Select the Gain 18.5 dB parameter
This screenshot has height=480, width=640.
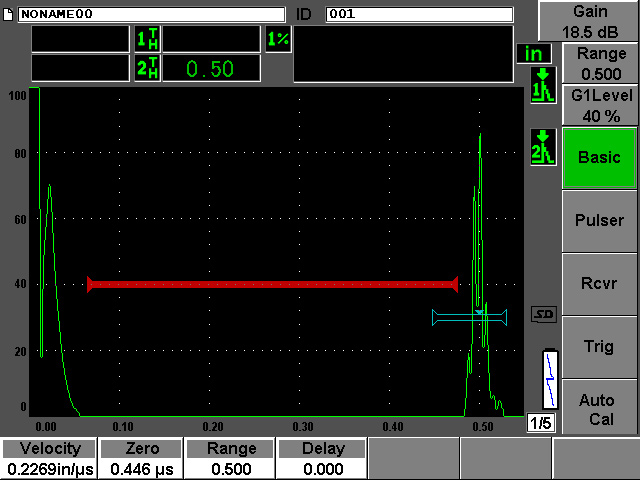click(x=599, y=20)
